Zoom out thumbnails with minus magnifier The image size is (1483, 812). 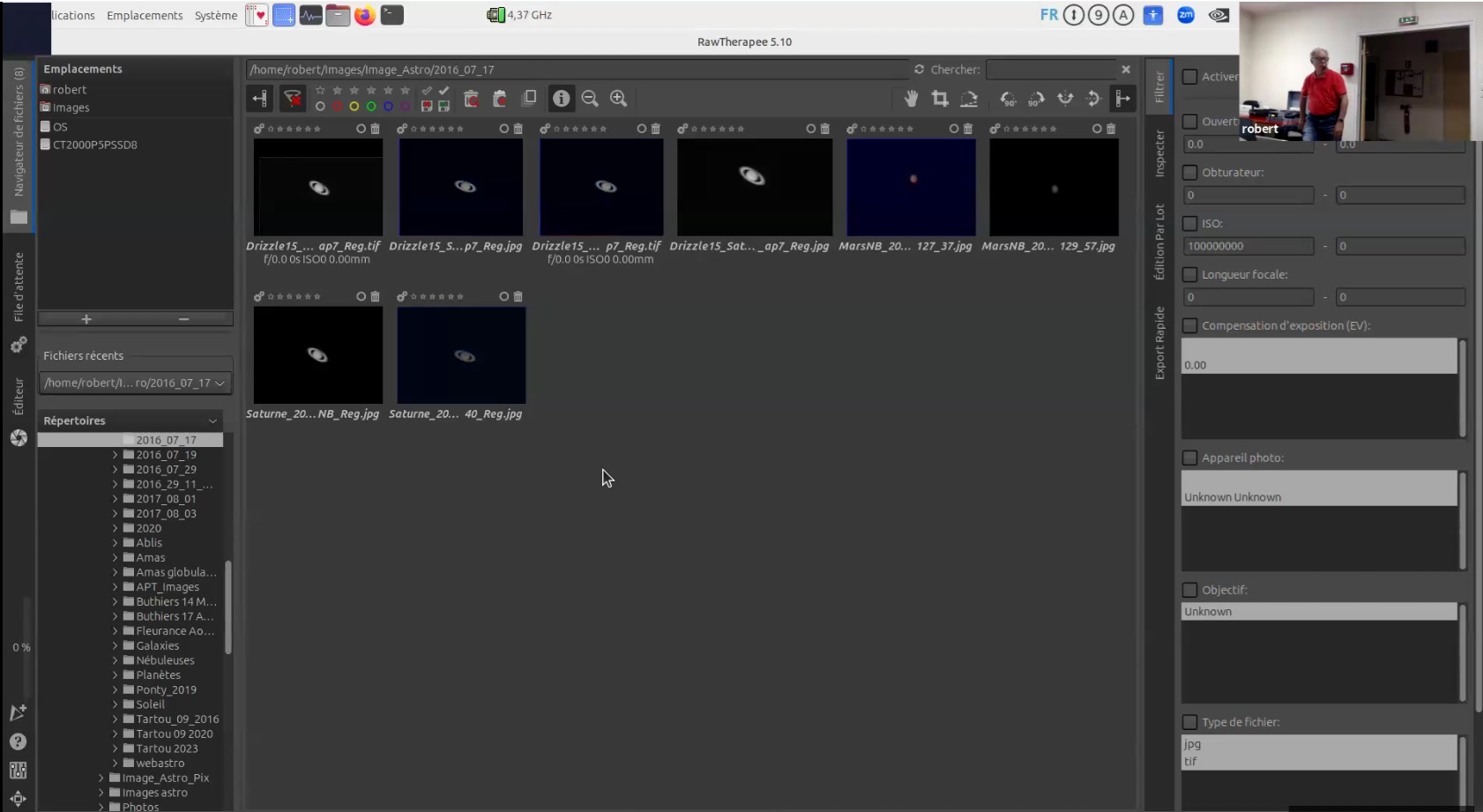(590, 99)
